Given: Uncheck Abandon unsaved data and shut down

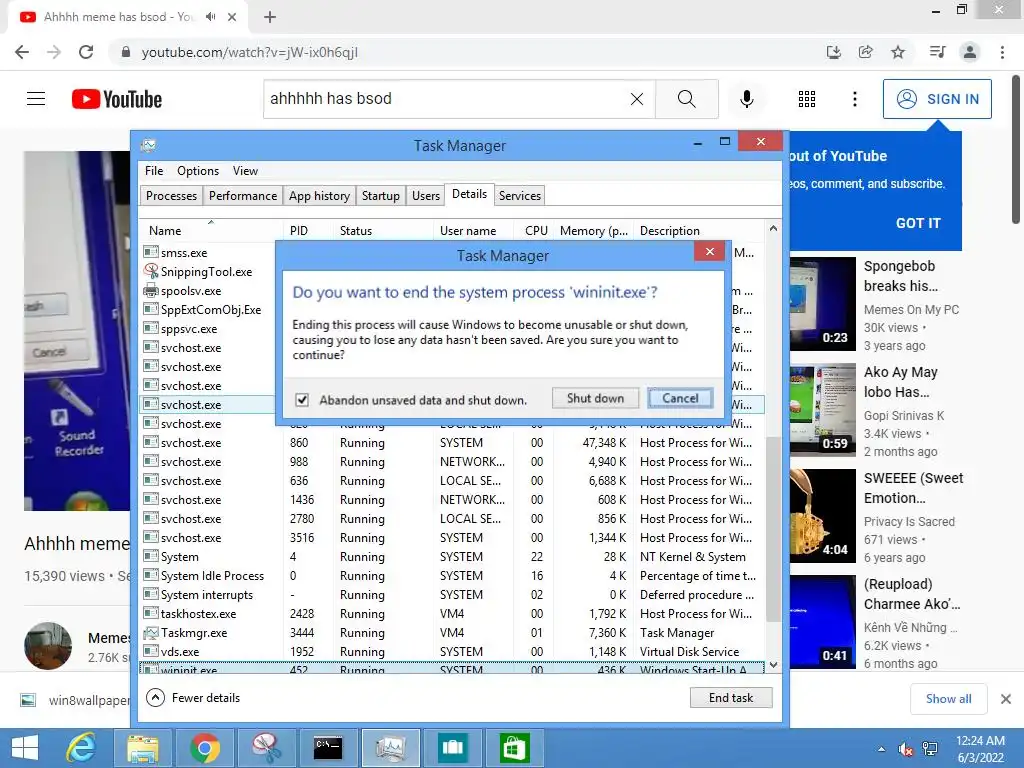Looking at the screenshot, I should pos(302,400).
